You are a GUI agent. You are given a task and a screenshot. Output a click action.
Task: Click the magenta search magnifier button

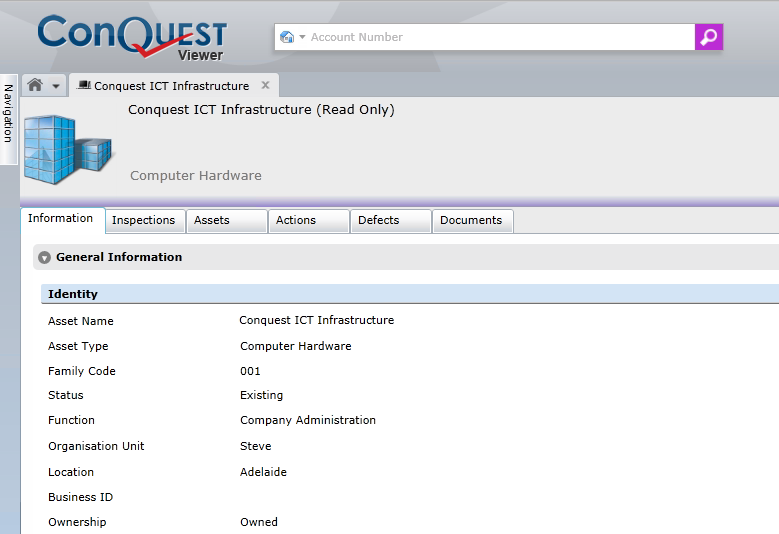(x=708, y=37)
